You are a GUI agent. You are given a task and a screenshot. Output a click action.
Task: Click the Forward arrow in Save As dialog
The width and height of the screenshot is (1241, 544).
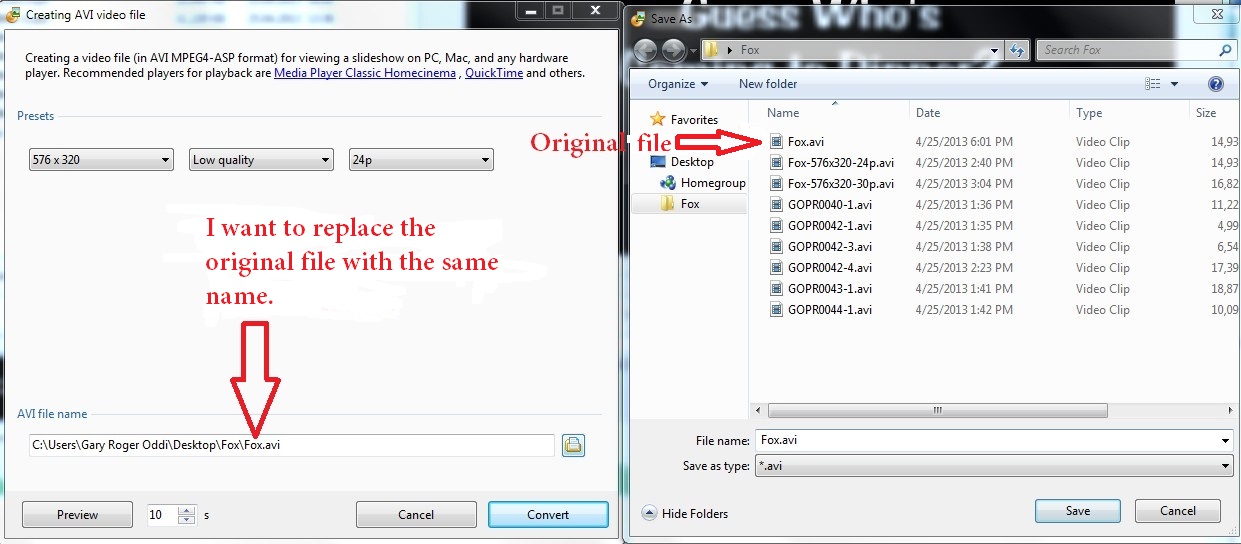tap(672, 50)
